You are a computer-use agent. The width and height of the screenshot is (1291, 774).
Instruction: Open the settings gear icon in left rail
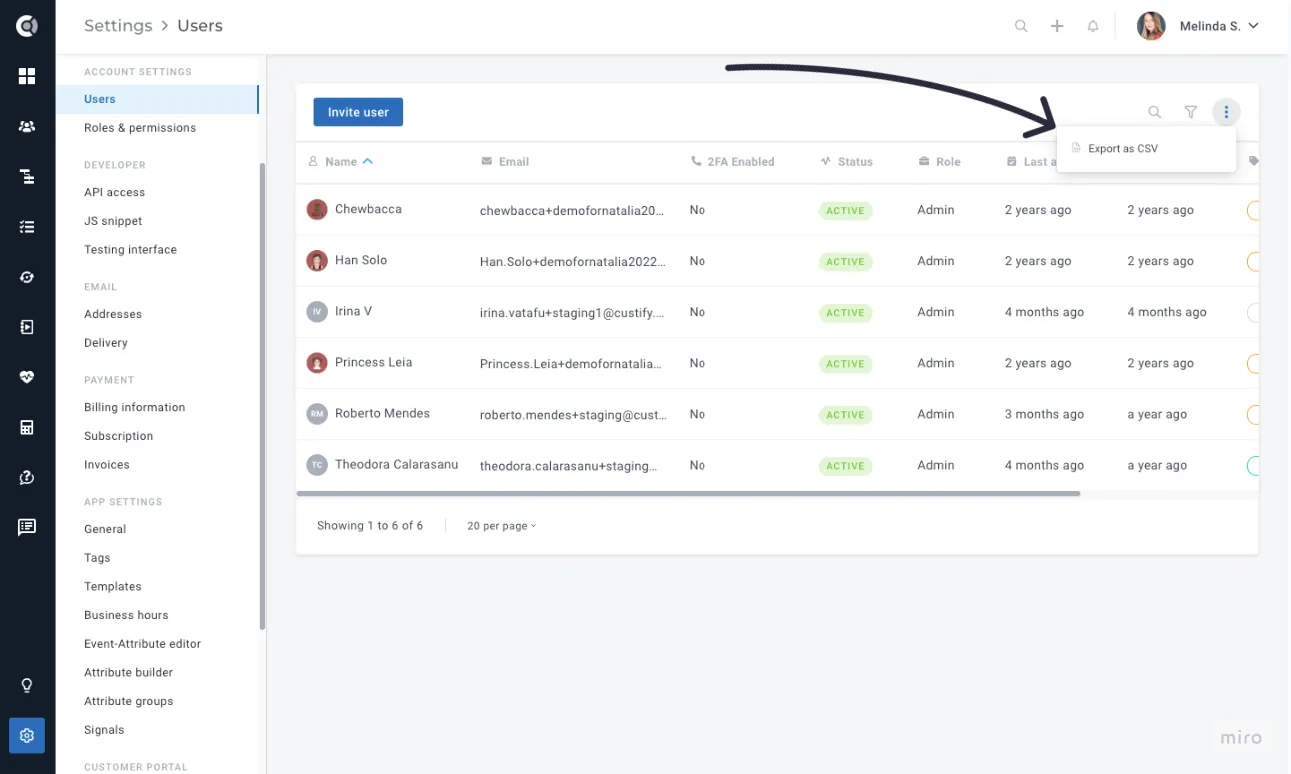point(27,736)
